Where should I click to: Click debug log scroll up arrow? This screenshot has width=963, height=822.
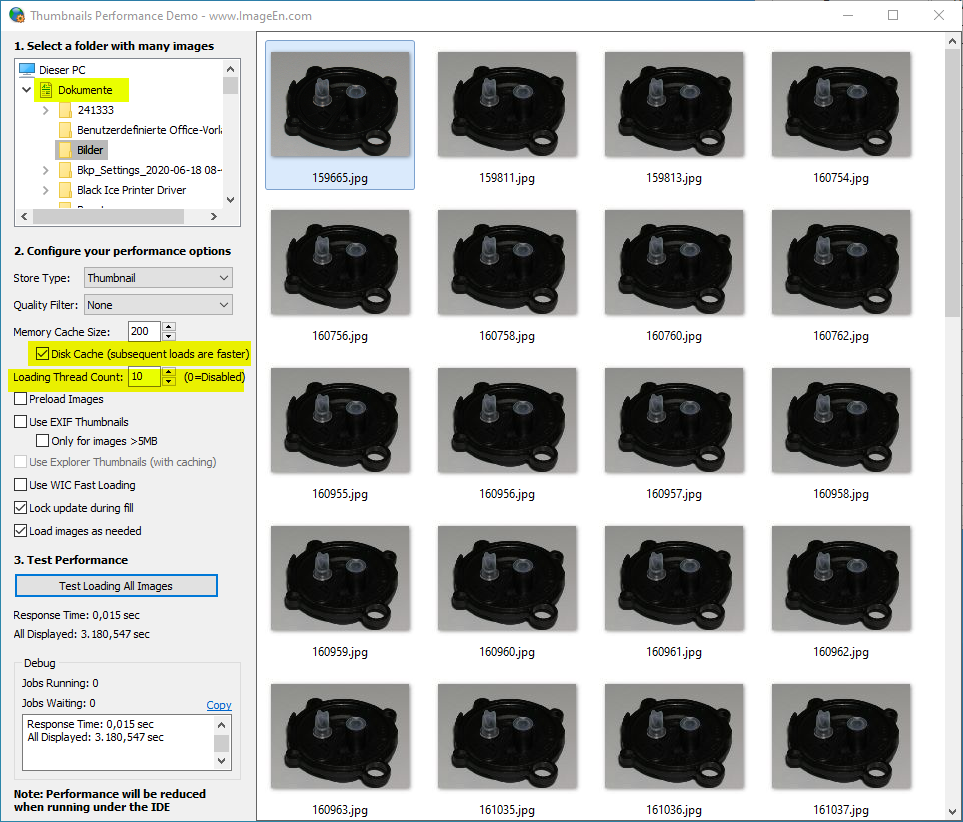(x=221, y=726)
